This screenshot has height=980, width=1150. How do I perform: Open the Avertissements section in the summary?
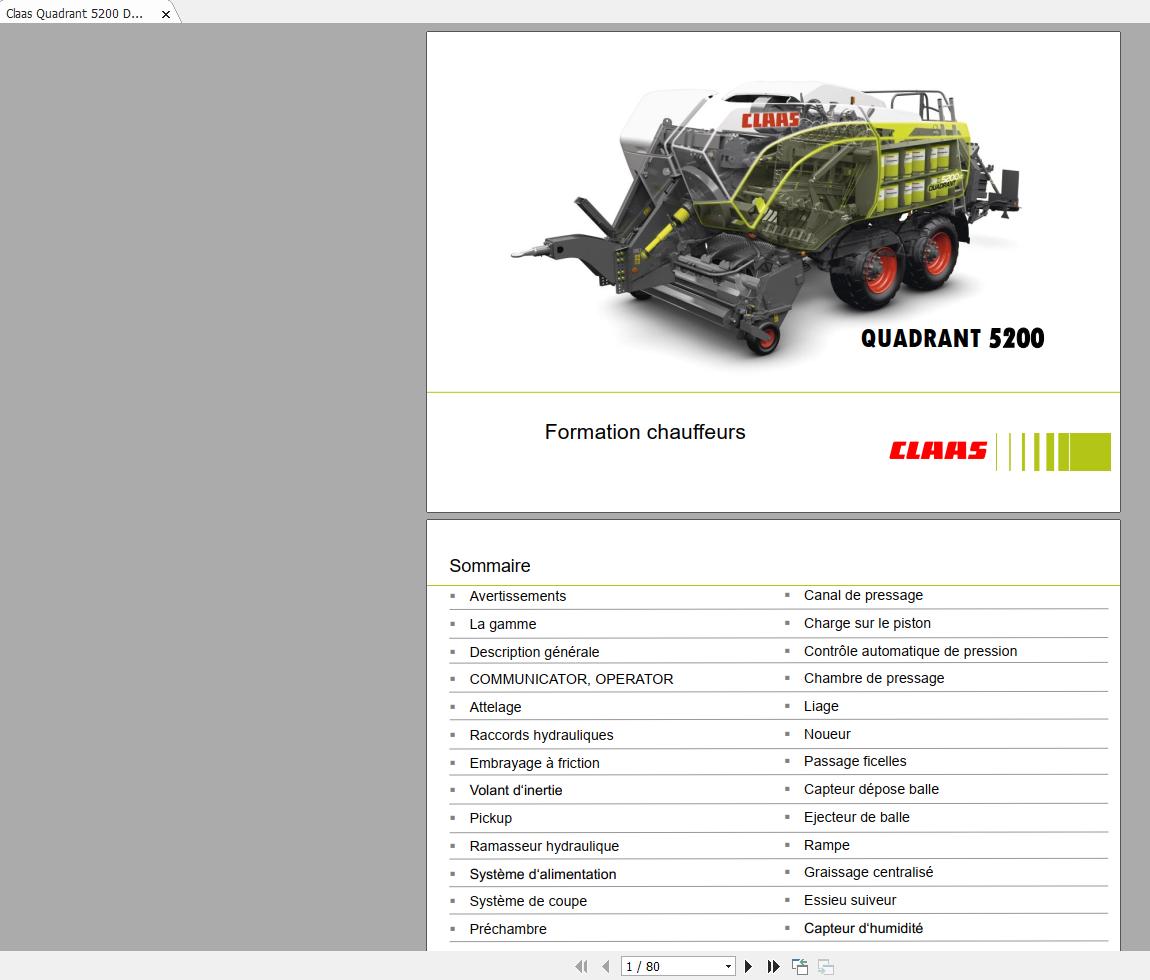coord(517,596)
